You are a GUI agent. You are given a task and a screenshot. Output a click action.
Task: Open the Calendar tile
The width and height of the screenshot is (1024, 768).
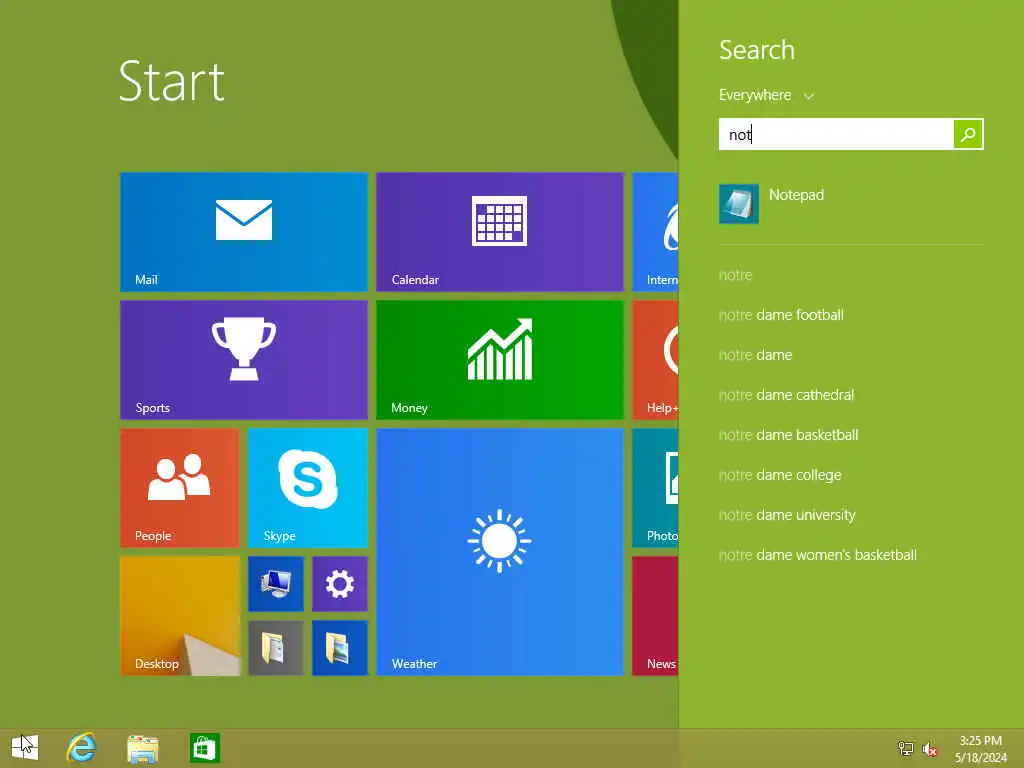click(x=500, y=232)
